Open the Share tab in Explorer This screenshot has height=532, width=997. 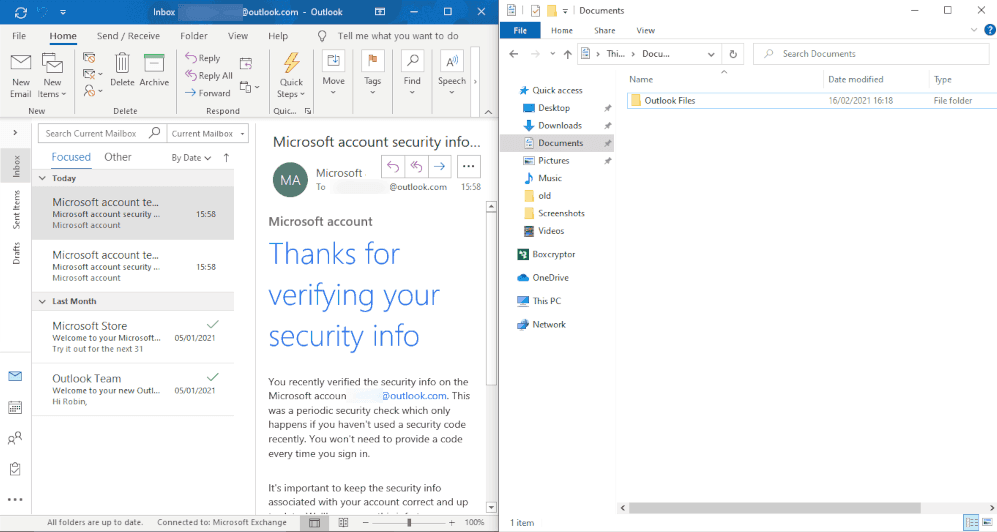605,30
